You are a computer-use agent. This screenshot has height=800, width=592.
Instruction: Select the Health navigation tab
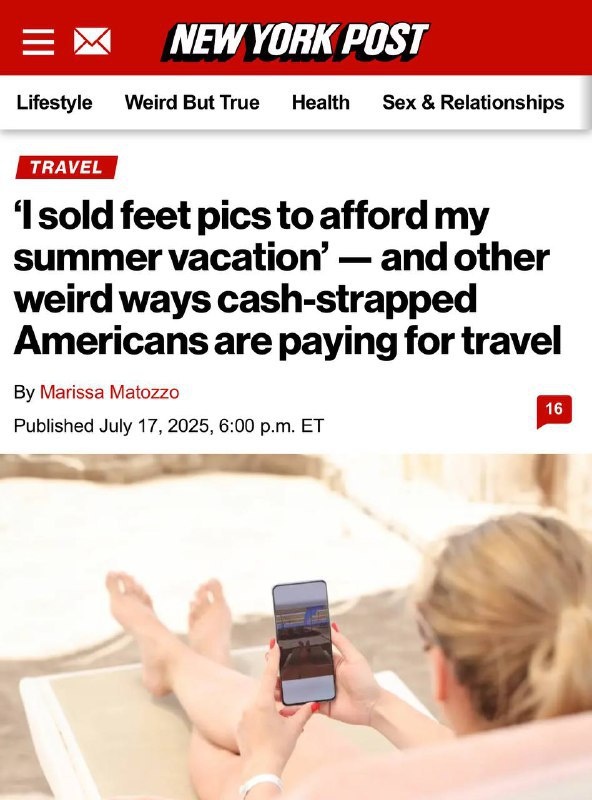(x=320, y=102)
